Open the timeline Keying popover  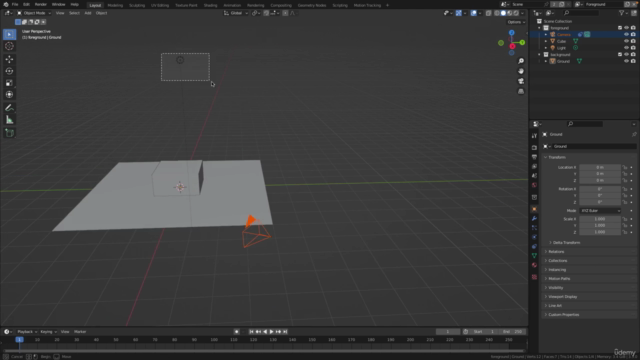pyautogui.click(x=48, y=332)
